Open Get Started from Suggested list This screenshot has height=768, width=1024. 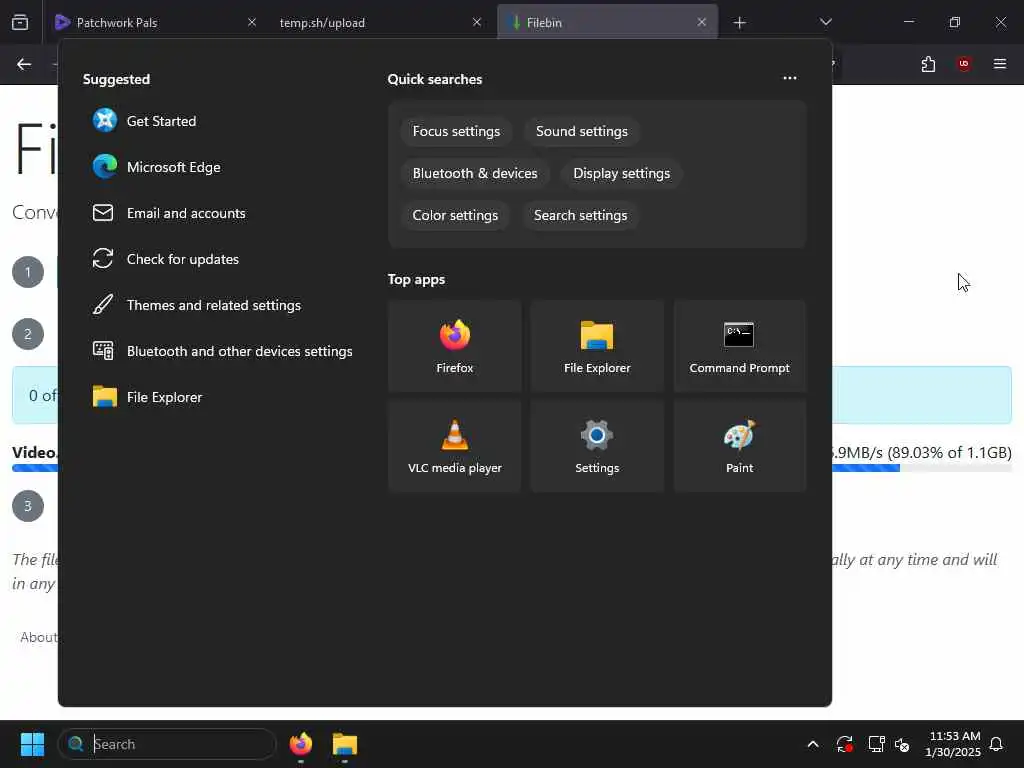(144, 121)
